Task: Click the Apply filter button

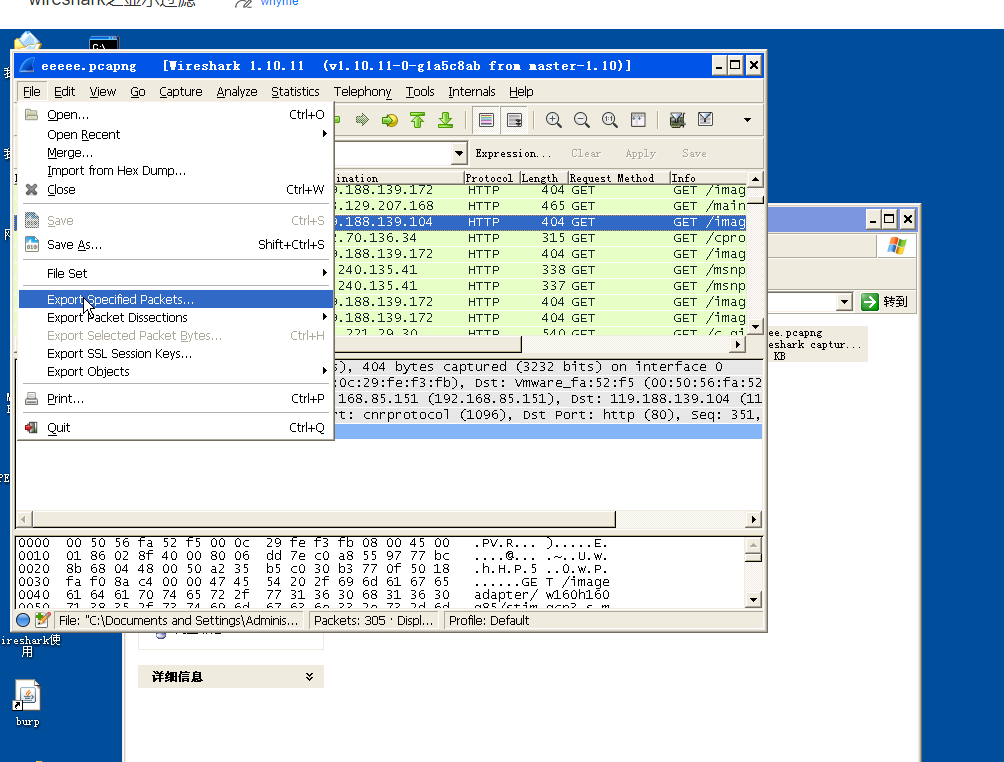Action: click(640, 154)
